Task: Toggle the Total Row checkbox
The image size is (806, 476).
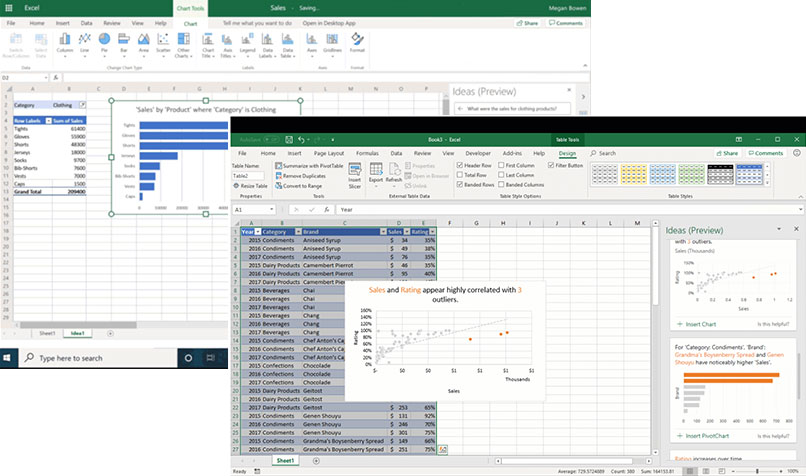Action: click(460, 175)
